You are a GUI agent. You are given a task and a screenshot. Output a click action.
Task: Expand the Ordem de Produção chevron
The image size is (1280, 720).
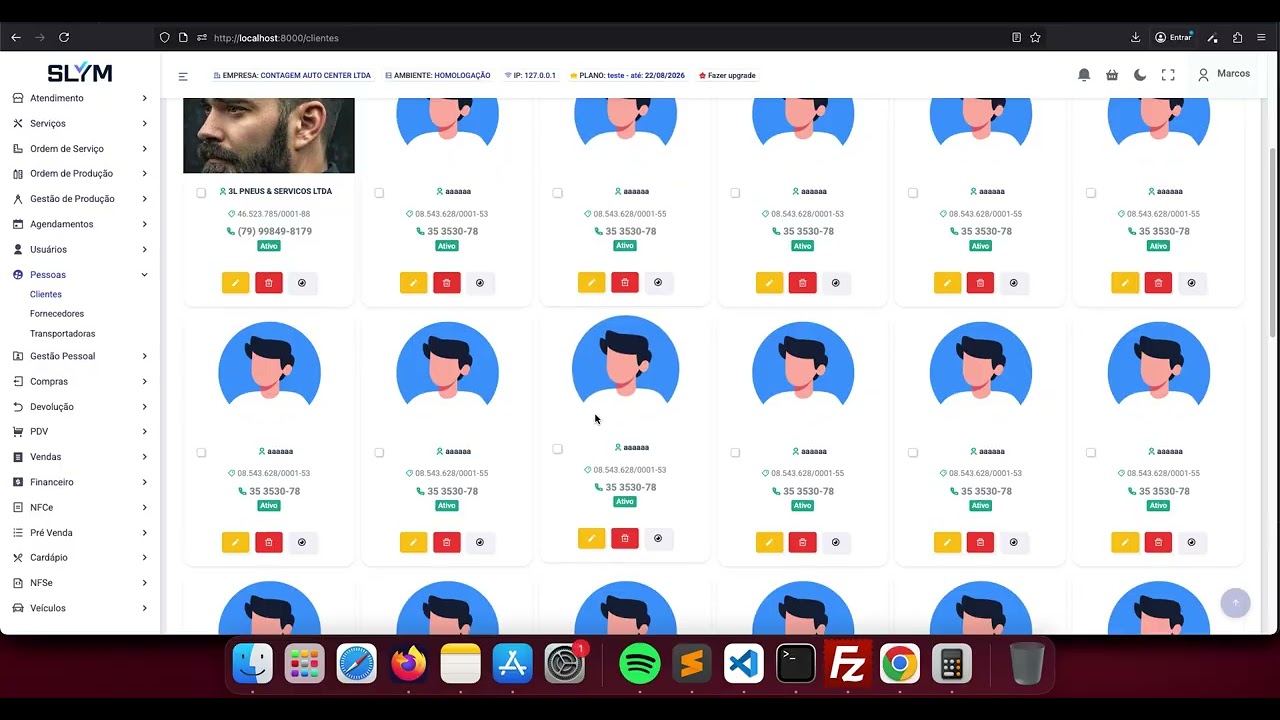[144, 174]
